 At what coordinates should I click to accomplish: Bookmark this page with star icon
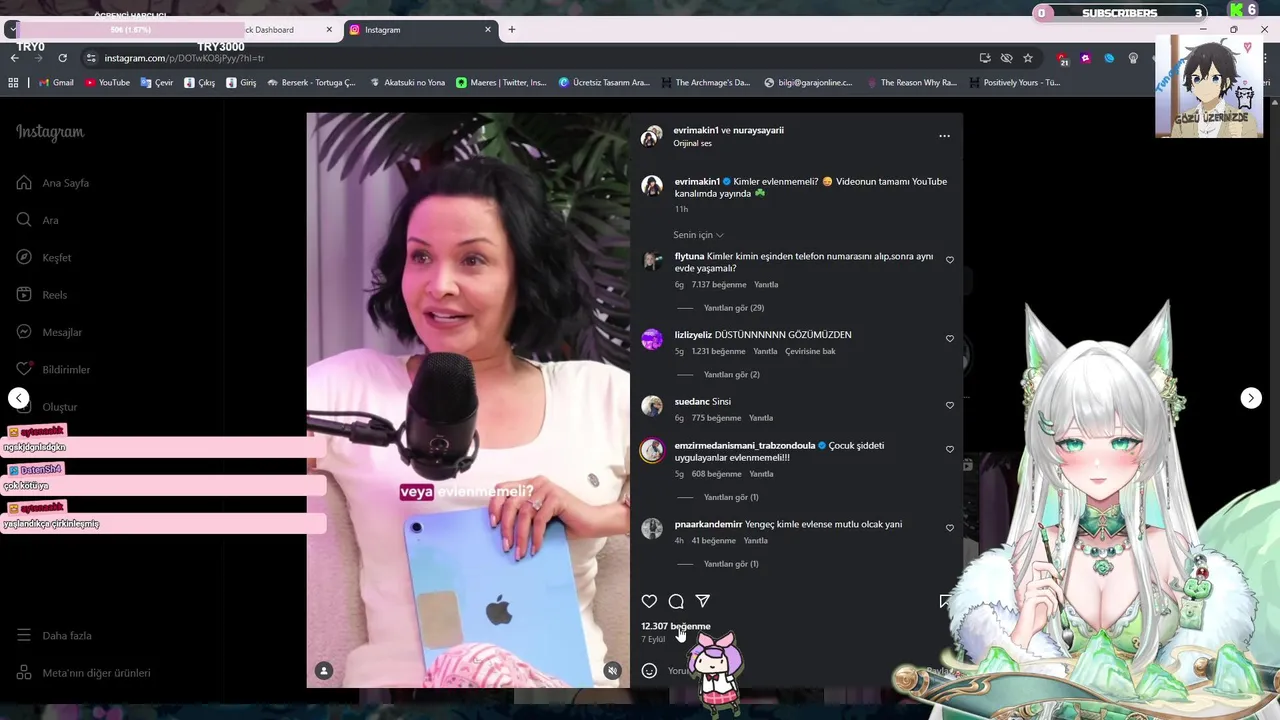[1028, 58]
